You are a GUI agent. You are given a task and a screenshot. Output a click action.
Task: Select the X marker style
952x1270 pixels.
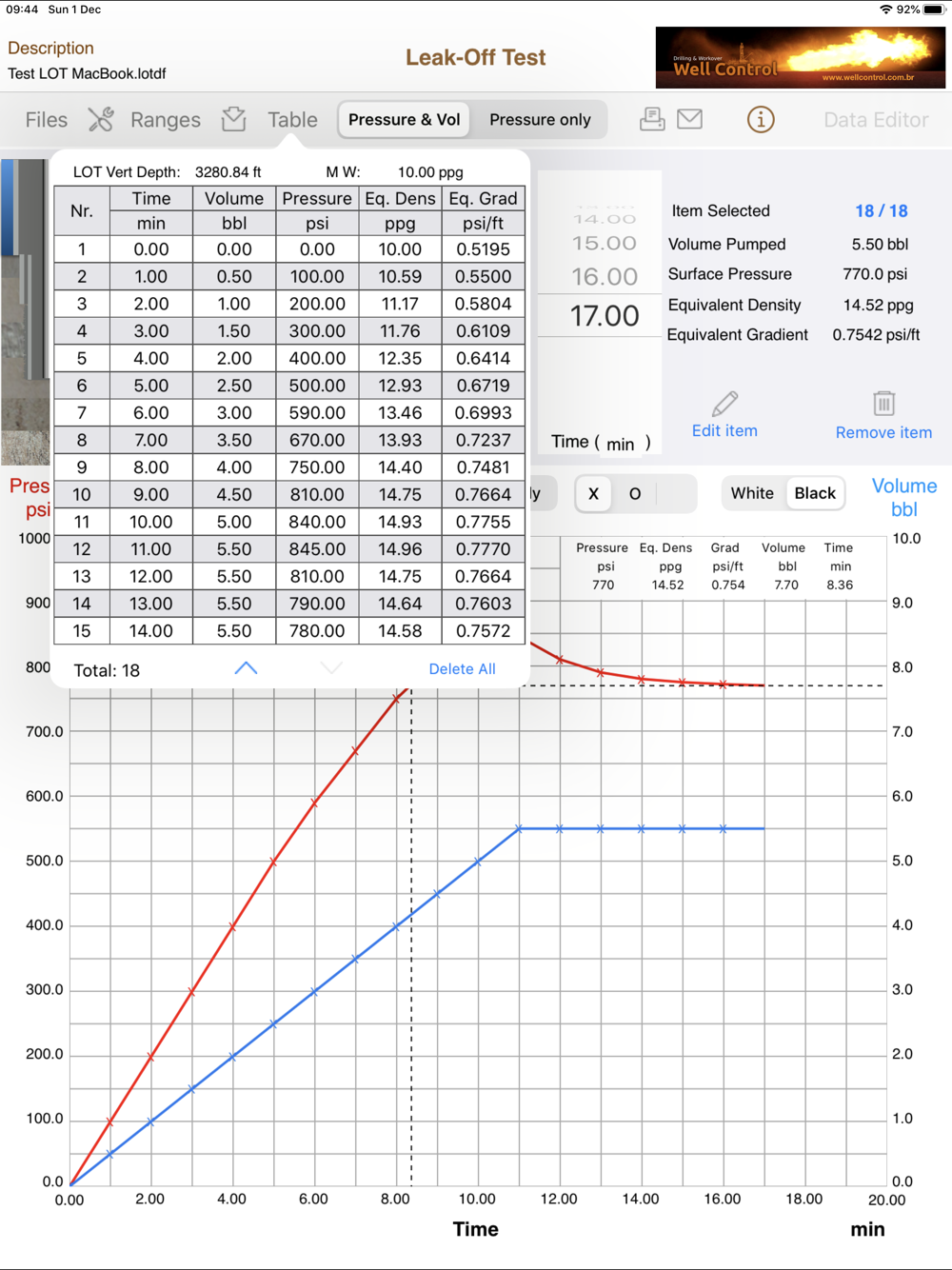594,493
